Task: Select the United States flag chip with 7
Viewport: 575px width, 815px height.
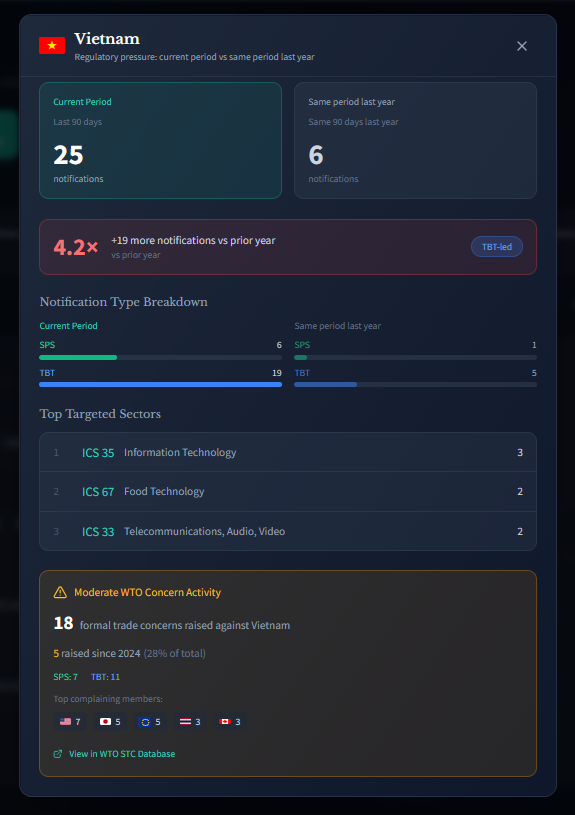Action: tap(70, 721)
